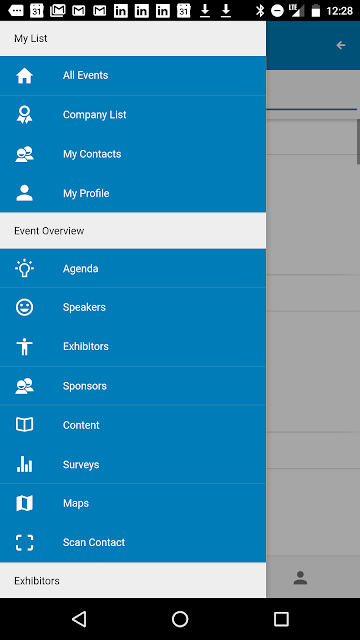Tap the Scan Contact frame icon
Image resolution: width=360 pixels, height=640 pixels.
24,542
